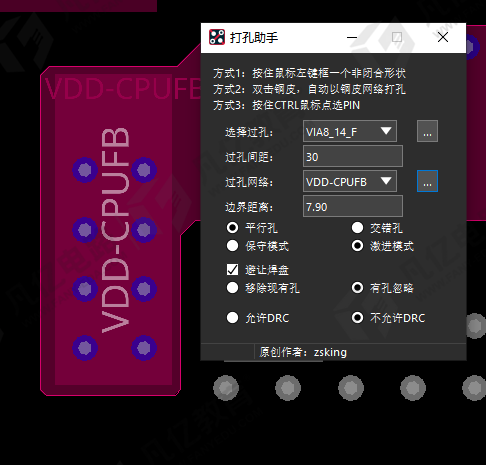Click the 过孔间距 field showing 30
486x465 pixels.
(x=353, y=156)
